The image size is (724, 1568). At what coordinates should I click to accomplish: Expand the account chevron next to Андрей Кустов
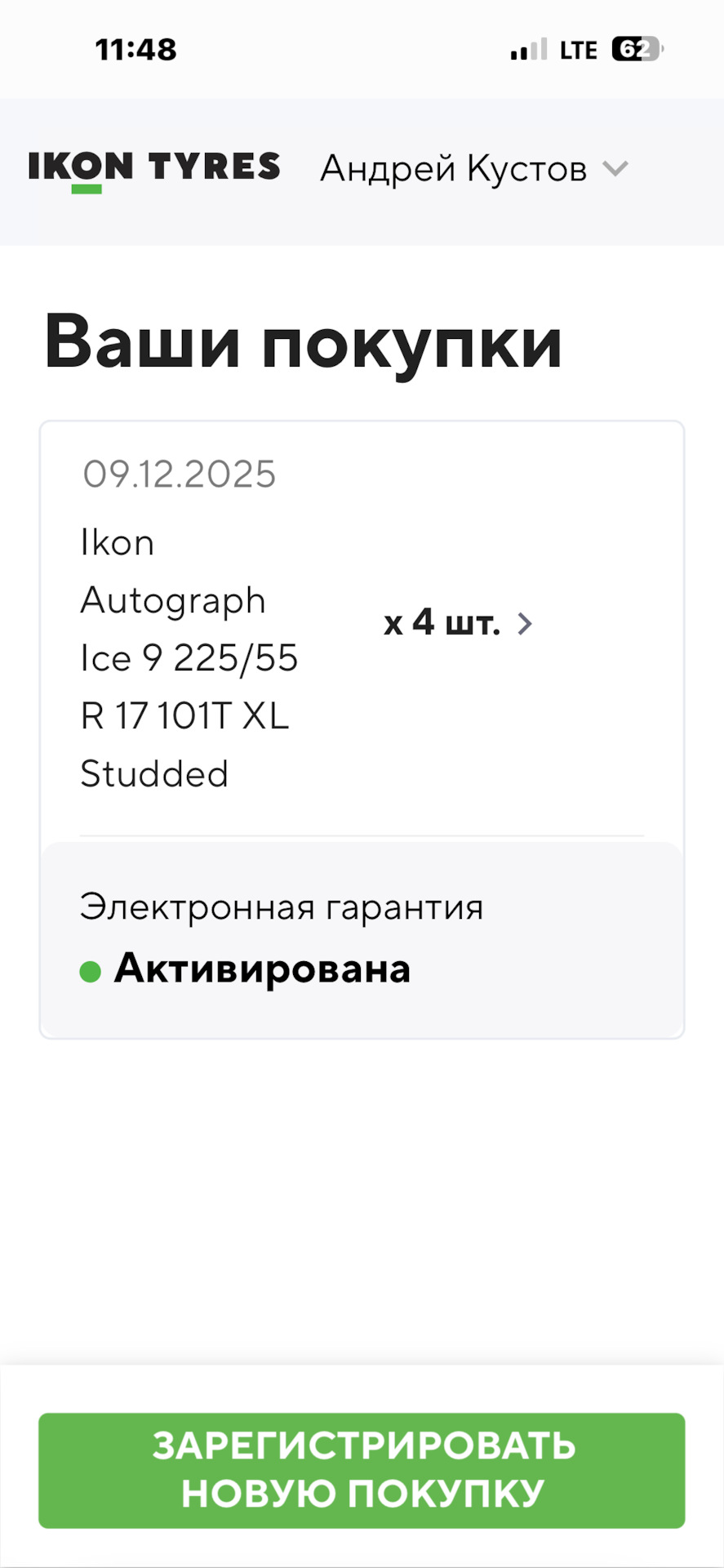[x=615, y=169]
